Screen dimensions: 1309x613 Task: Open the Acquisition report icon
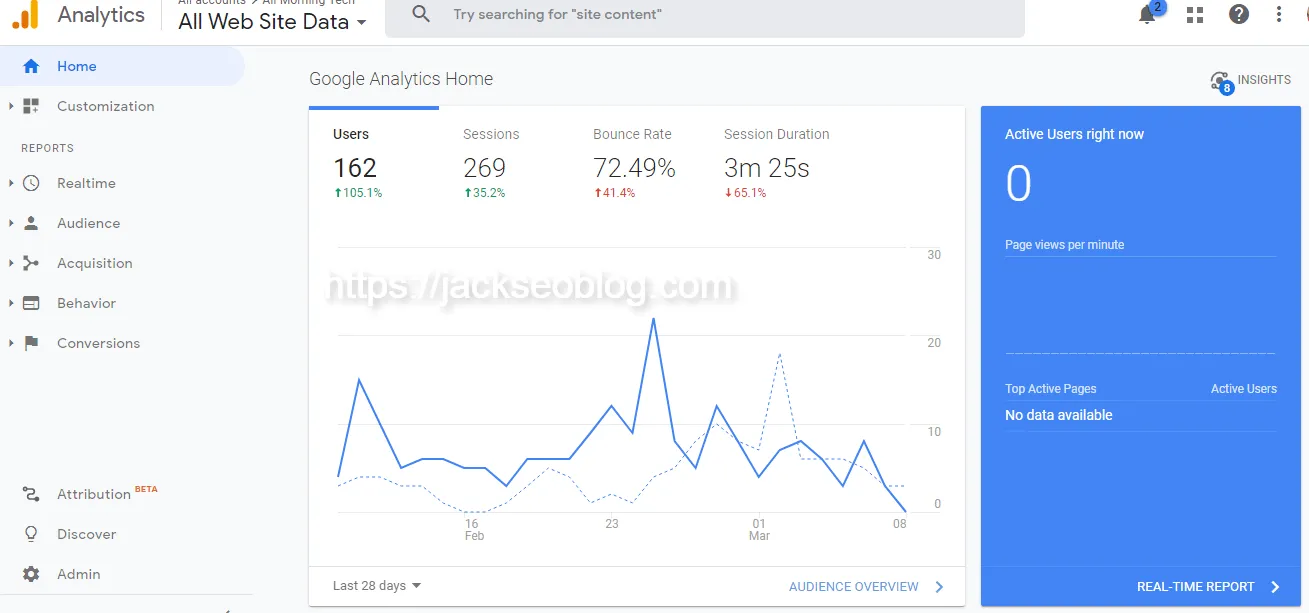(31, 263)
